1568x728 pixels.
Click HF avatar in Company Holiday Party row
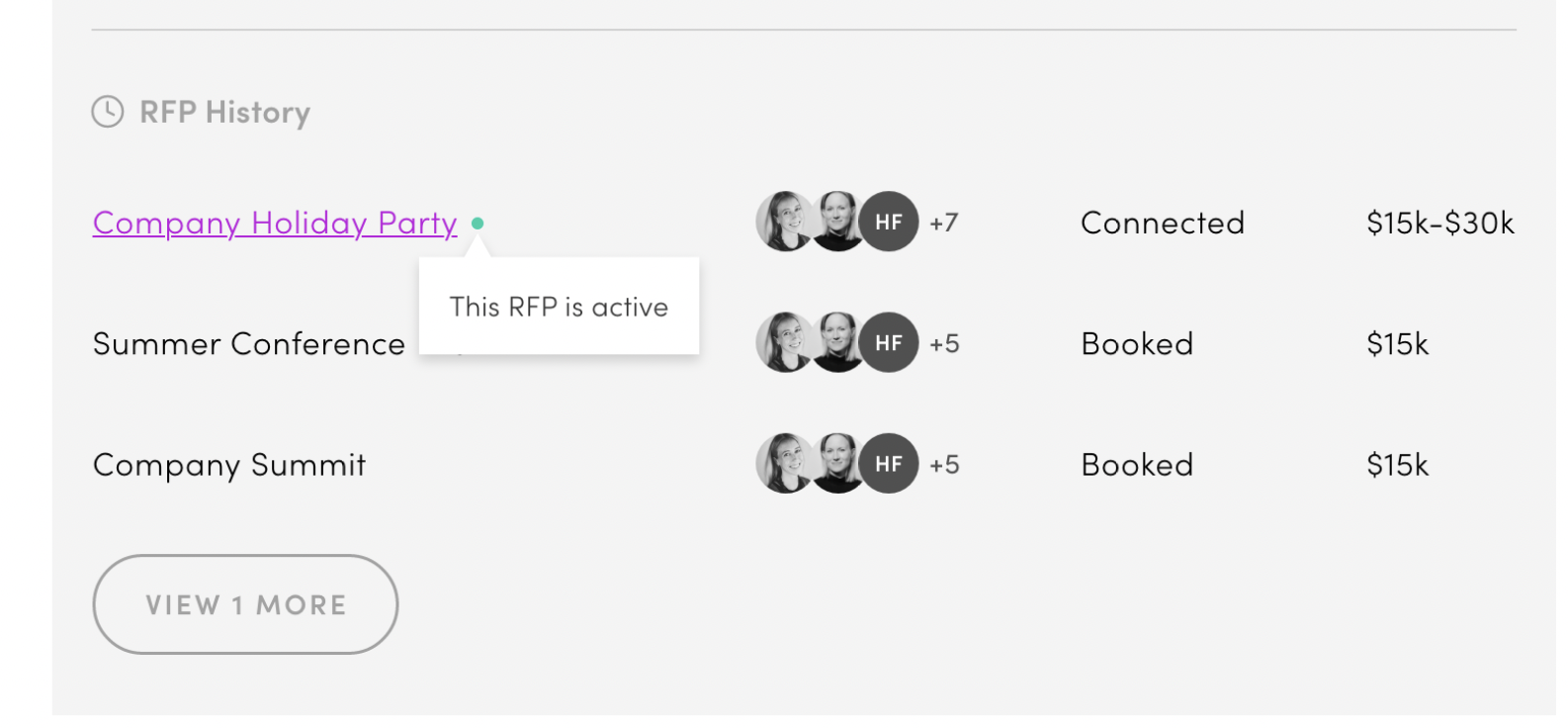pos(889,222)
